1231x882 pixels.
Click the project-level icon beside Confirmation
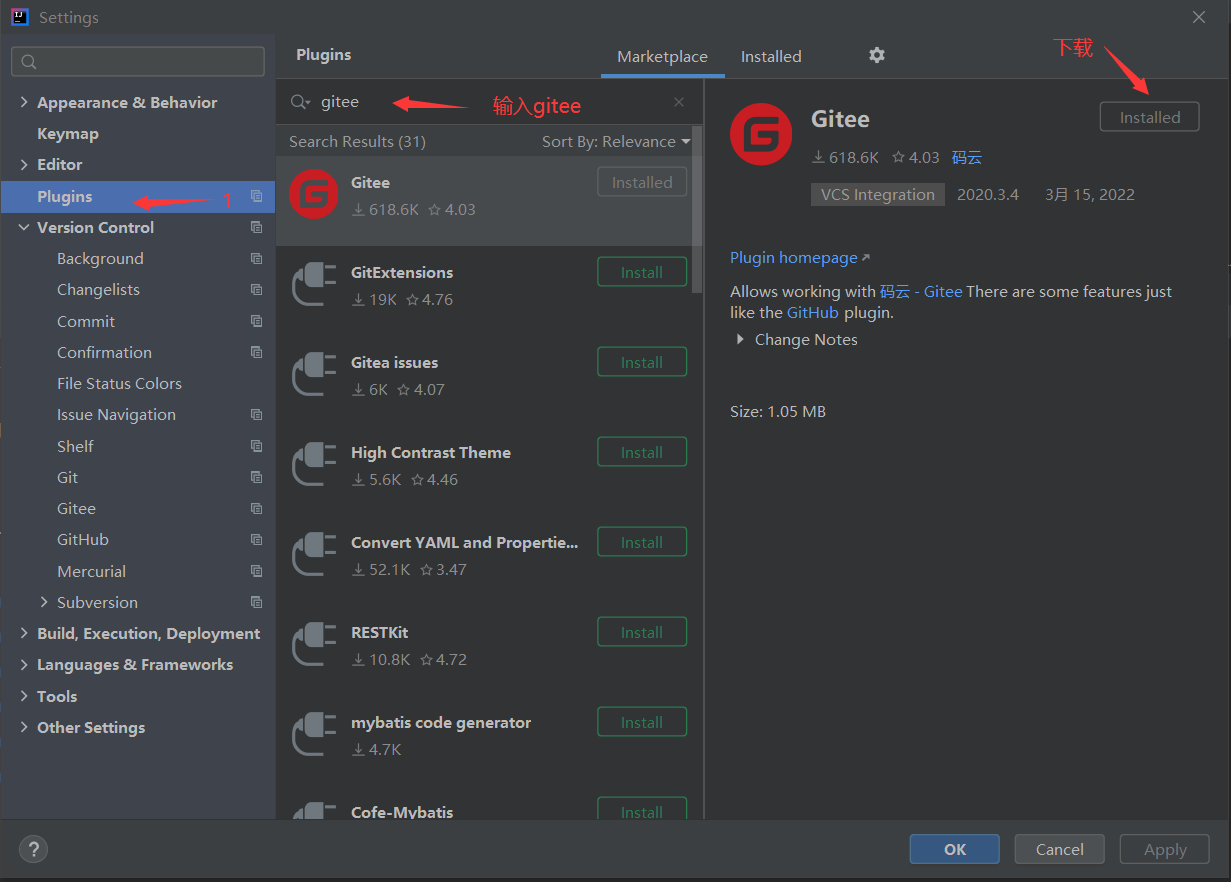257,352
